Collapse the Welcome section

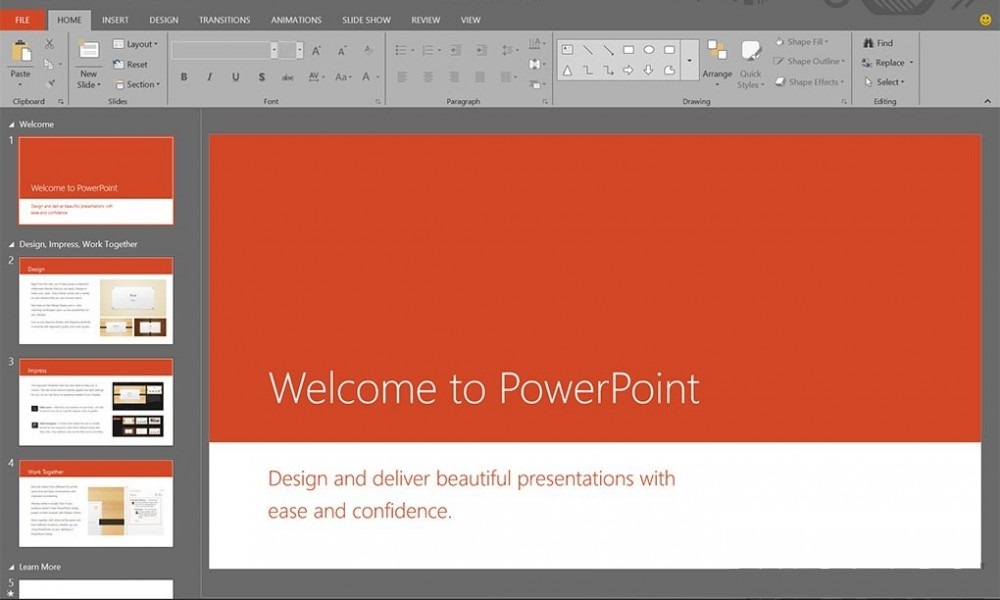point(11,125)
